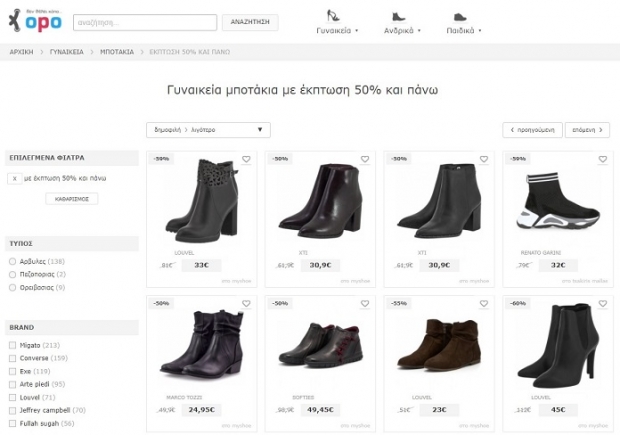Image resolution: width=620 pixels, height=435 pixels.
Task: Open the Renato Garini sock sneaker image
Action: 558,200
